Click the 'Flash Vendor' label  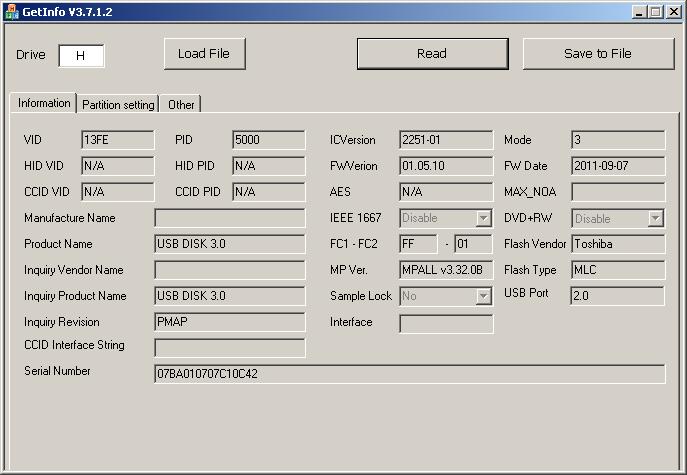pos(535,244)
